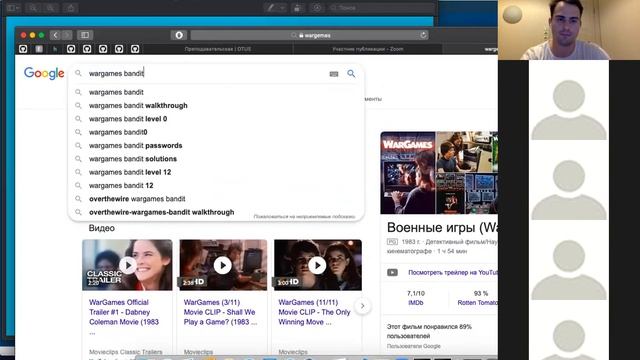The image size is (640, 360).
Task: Expand the pen tool dropdown arrow in Preview
Action: (282, 7)
